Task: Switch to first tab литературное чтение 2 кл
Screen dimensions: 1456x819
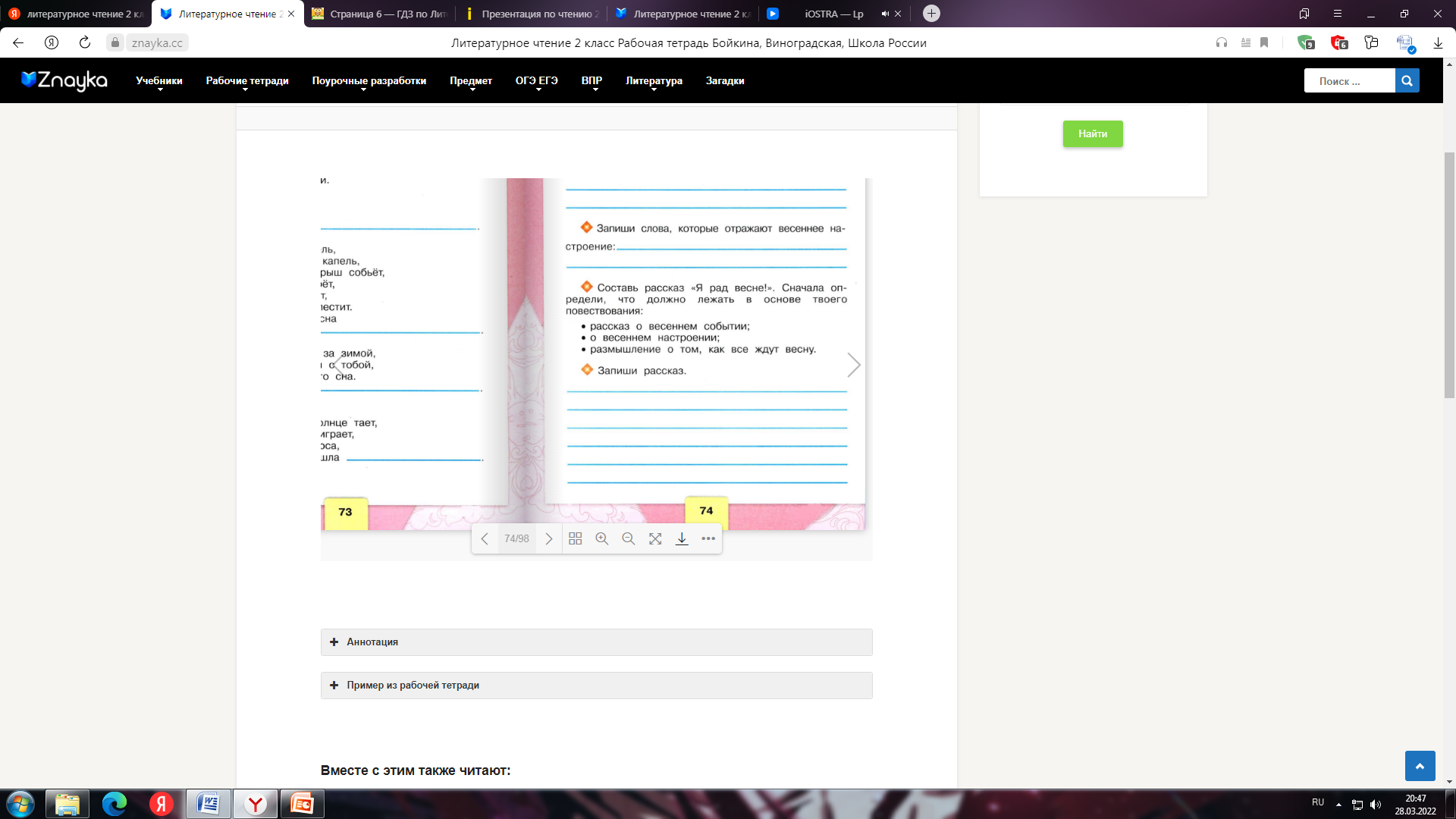Action: click(76, 14)
